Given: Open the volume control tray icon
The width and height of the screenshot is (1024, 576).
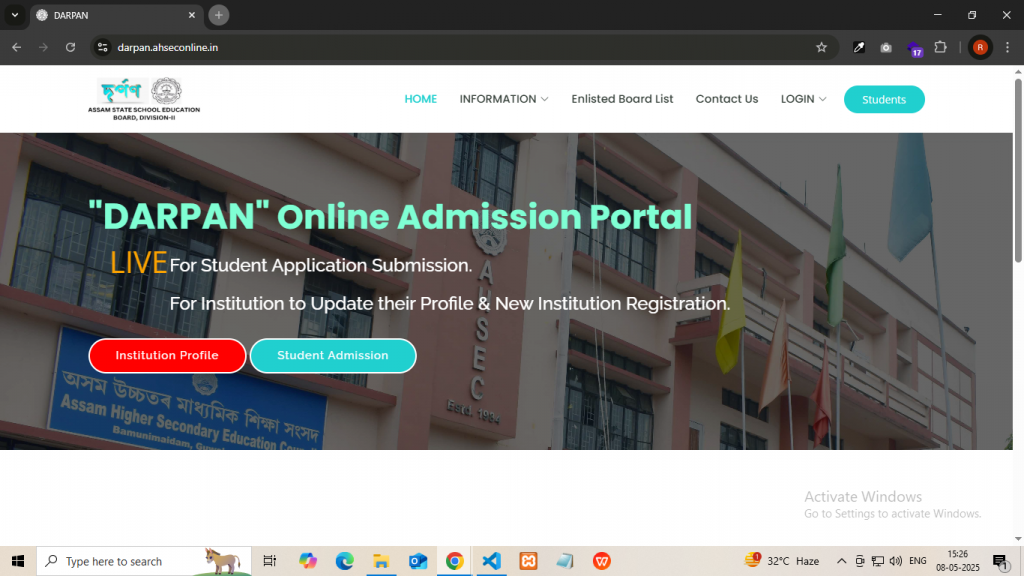Looking at the screenshot, I should [x=896, y=561].
